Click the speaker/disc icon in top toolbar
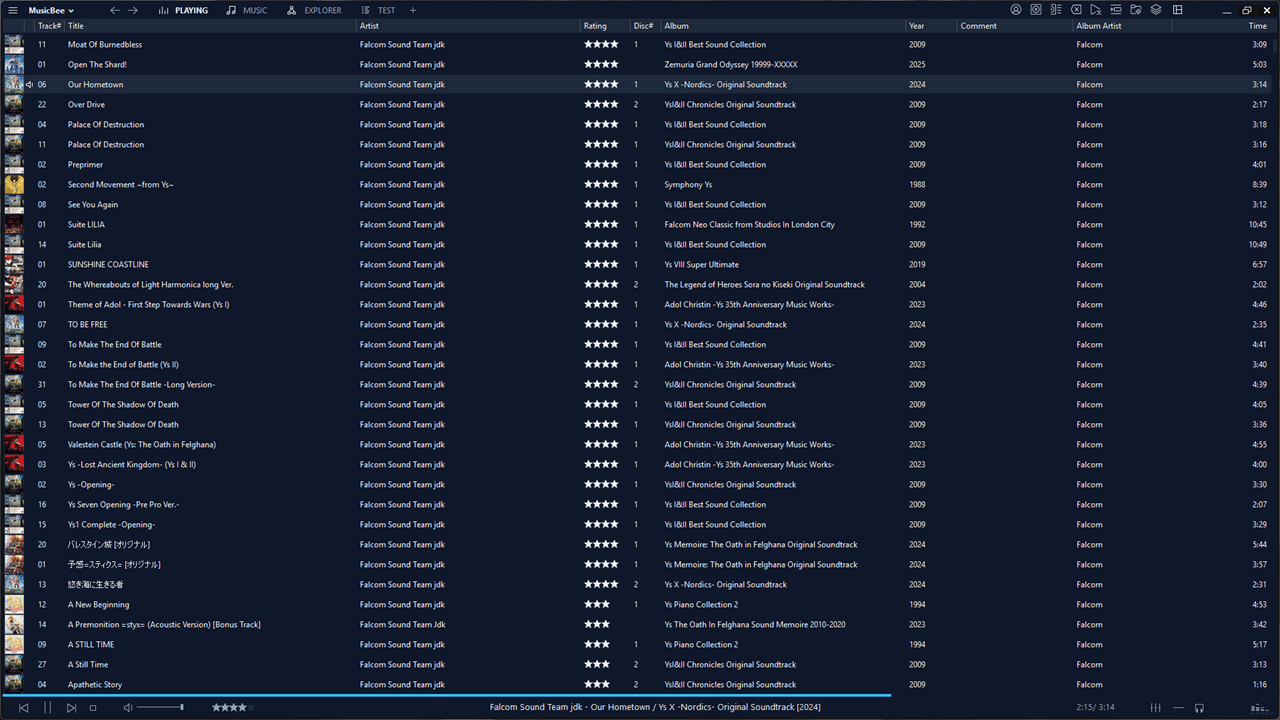Screen dimensions: 1280x720 (1036, 10)
